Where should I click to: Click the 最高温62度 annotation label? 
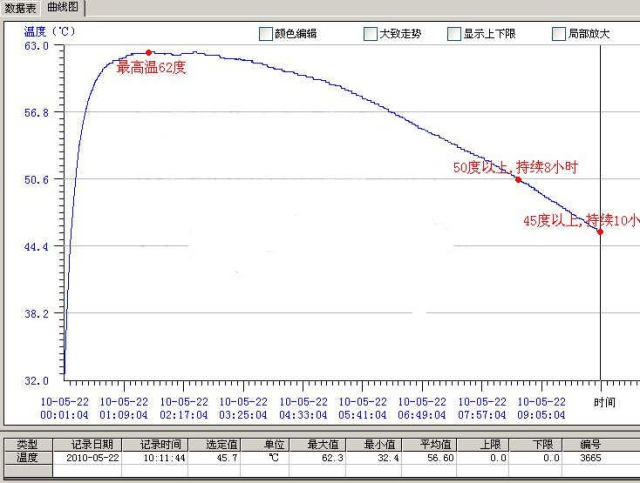coord(155,68)
